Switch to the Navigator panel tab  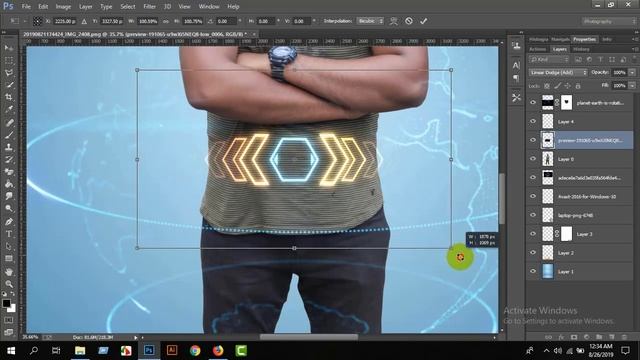[560, 39]
